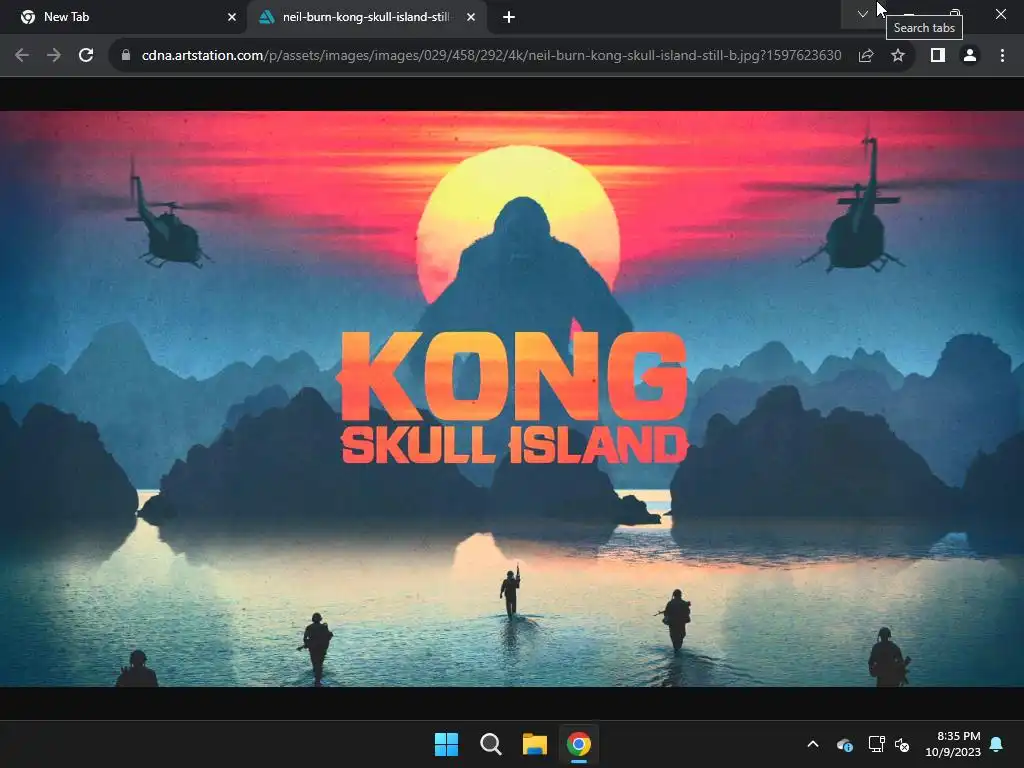Click the artstation URL address bar
The width and height of the screenshot is (1024, 768).
[491, 56]
